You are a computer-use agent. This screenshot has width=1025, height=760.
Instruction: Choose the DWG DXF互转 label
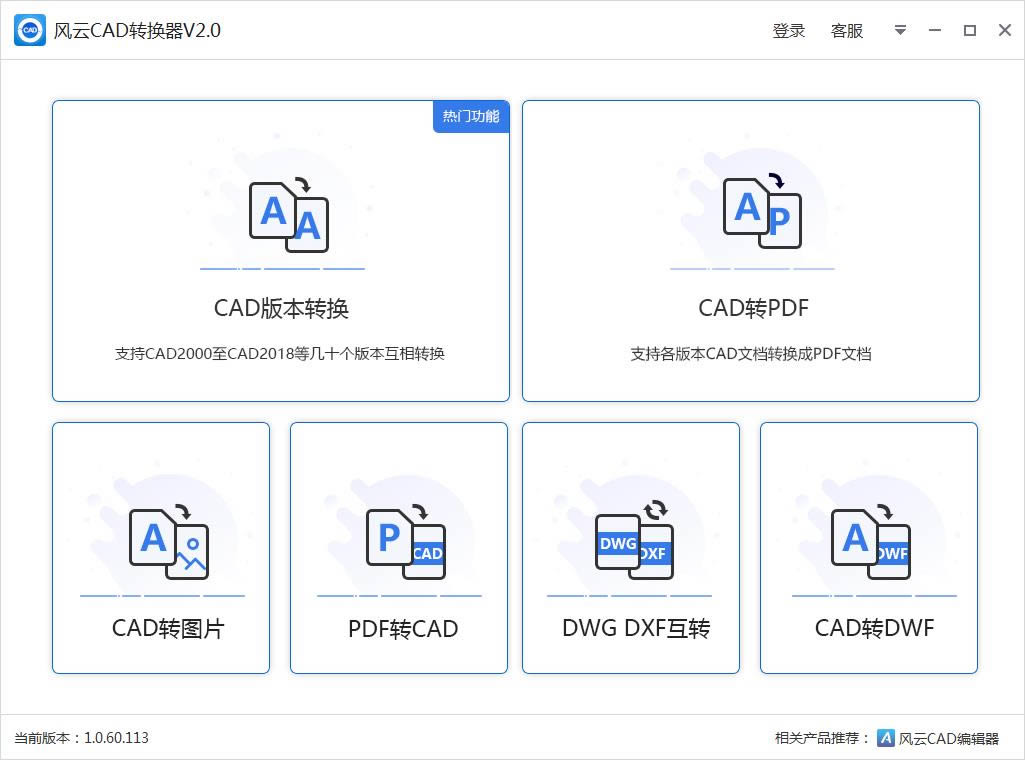pyautogui.click(x=636, y=628)
